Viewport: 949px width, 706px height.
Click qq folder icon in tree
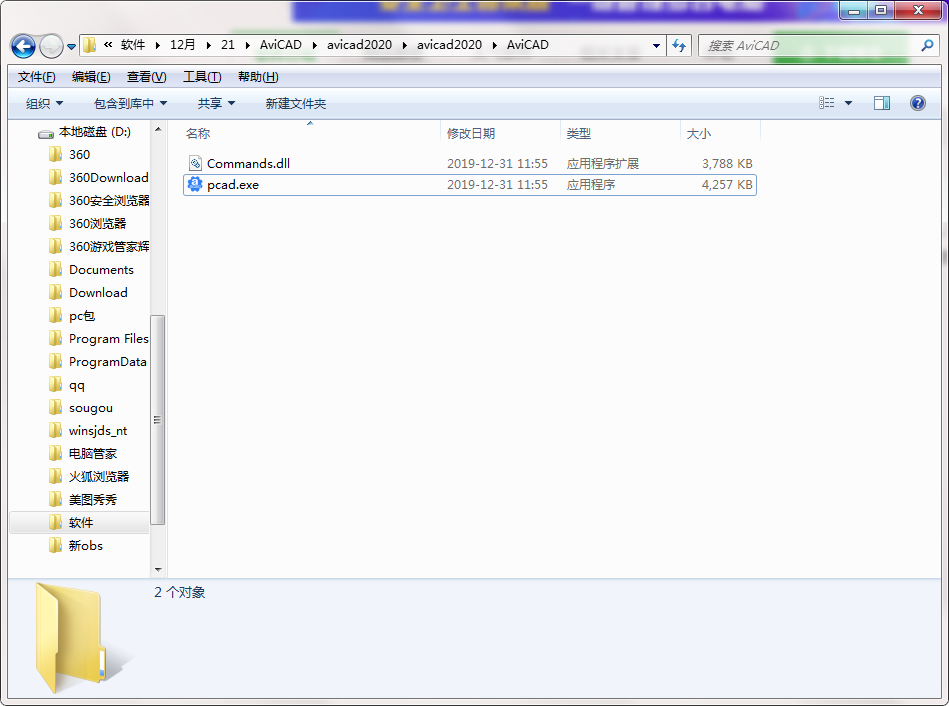click(55, 384)
